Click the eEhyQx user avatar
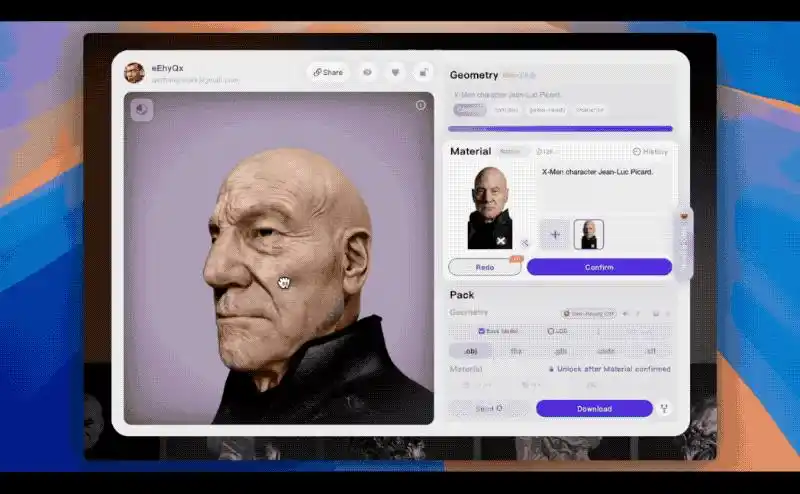The width and height of the screenshot is (800, 494). pos(134,73)
